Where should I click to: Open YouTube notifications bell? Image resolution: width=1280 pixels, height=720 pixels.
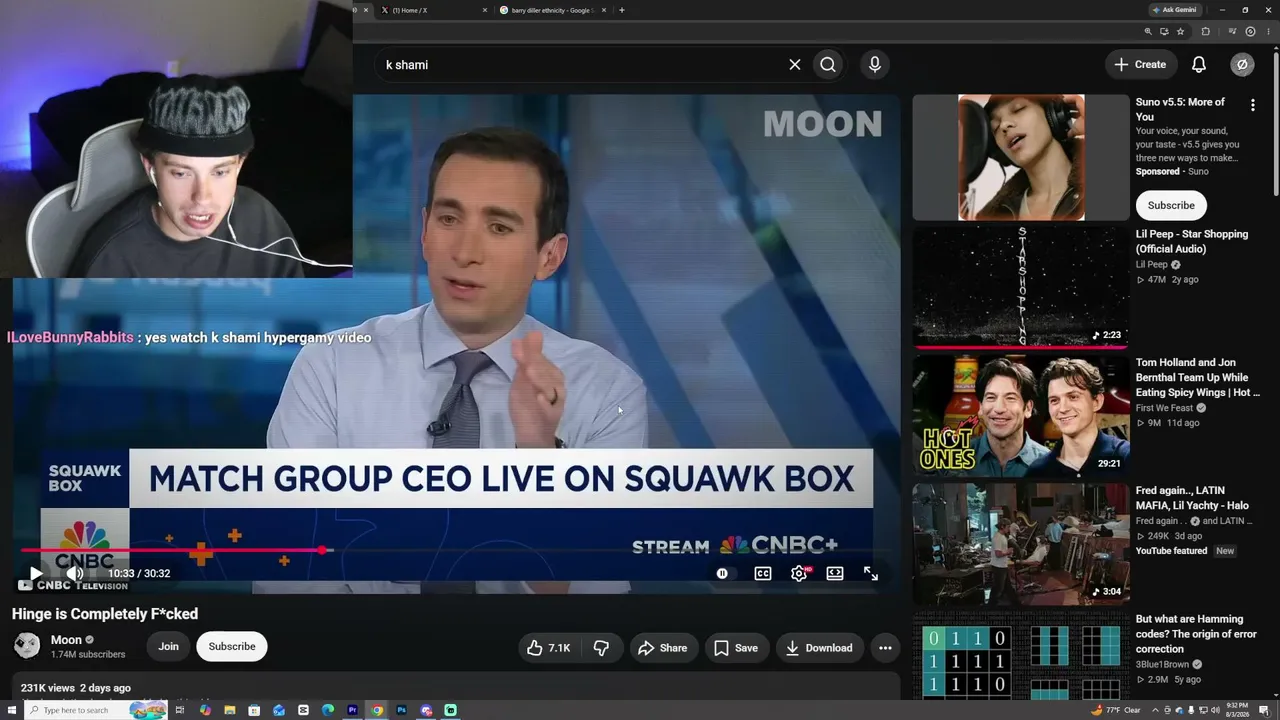[x=1199, y=64]
